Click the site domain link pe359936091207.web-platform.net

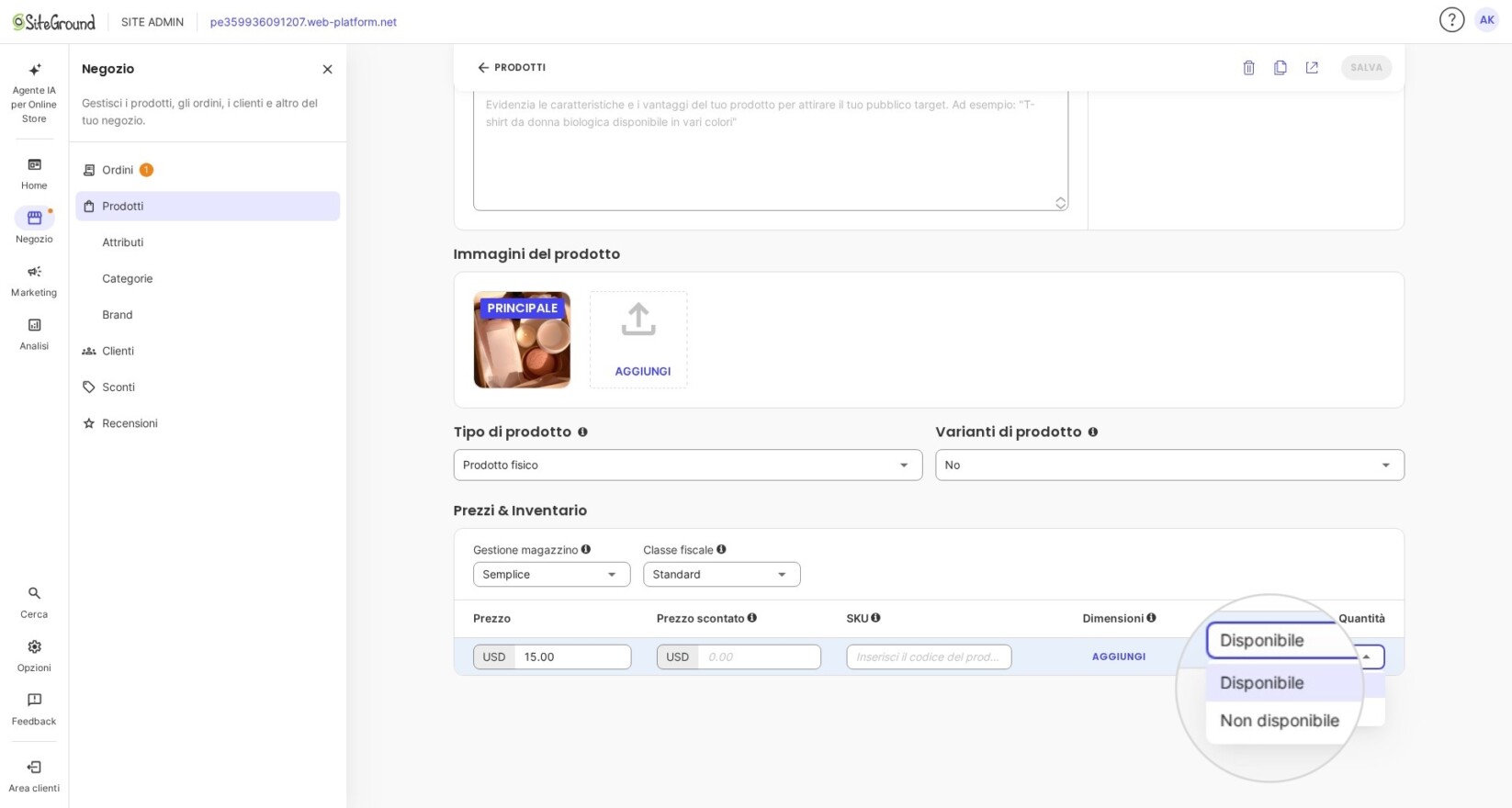303,22
